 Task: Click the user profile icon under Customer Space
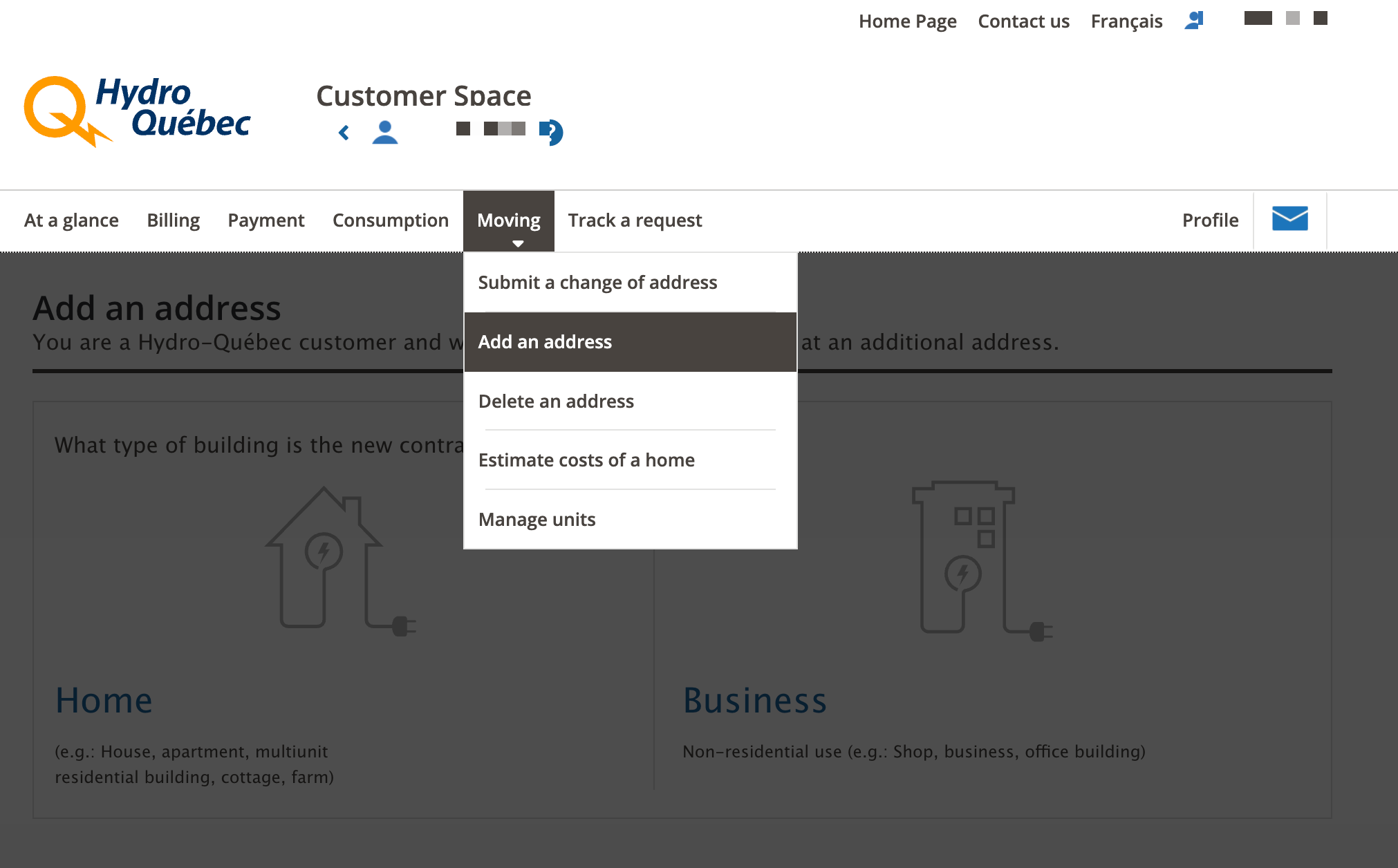pos(385,132)
